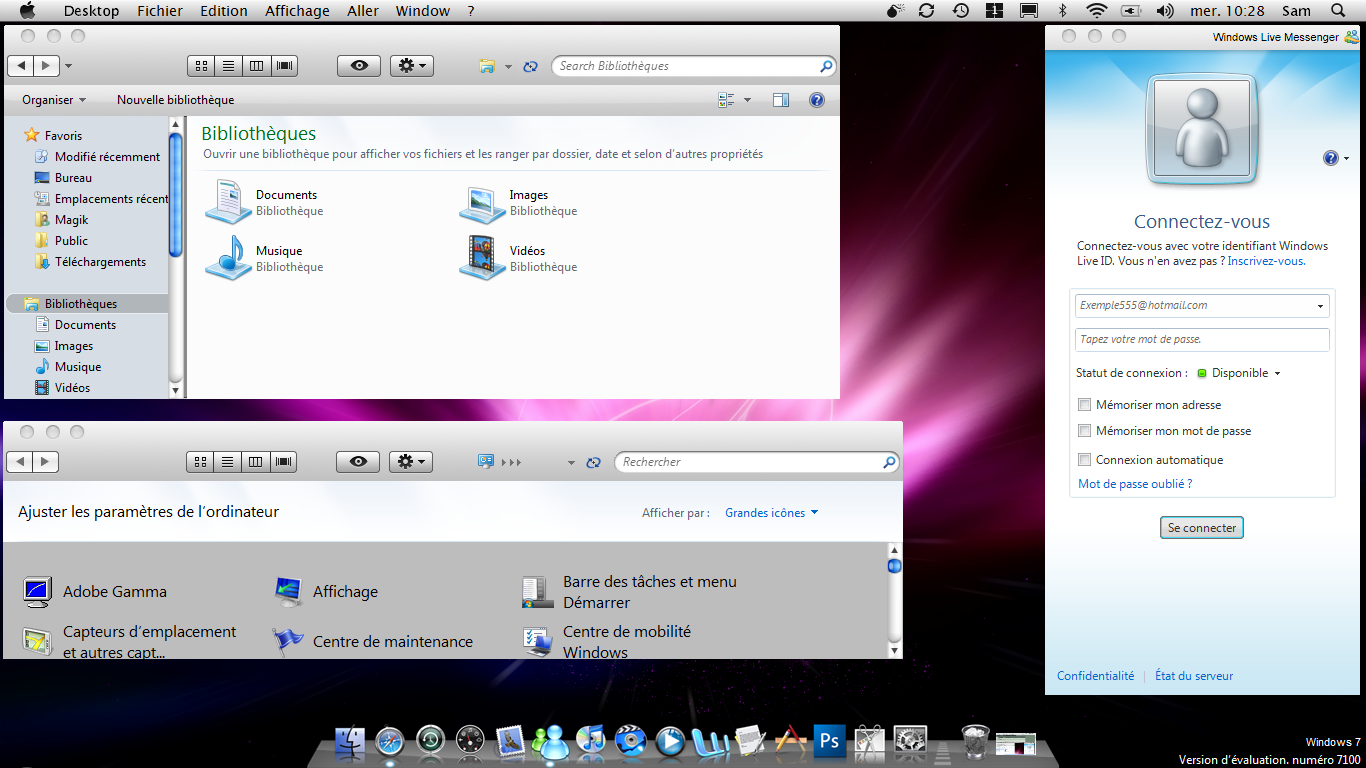
Task: Click Nouvelle bibliothèque button
Action: [x=176, y=100]
